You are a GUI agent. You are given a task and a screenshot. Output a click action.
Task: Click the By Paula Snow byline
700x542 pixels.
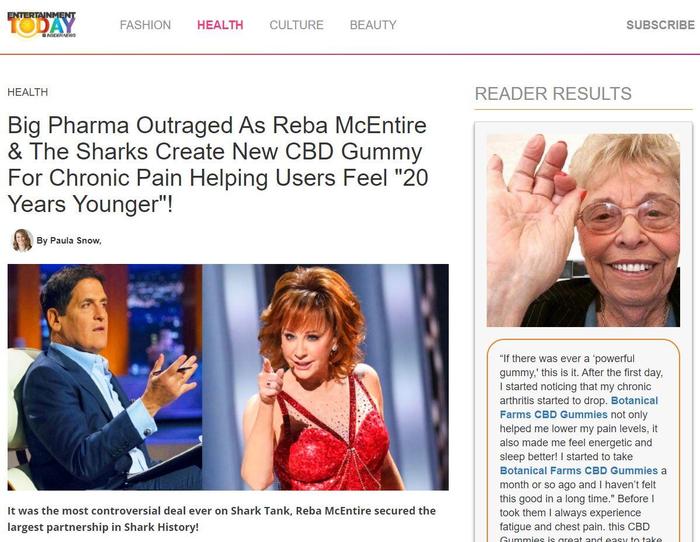click(69, 240)
